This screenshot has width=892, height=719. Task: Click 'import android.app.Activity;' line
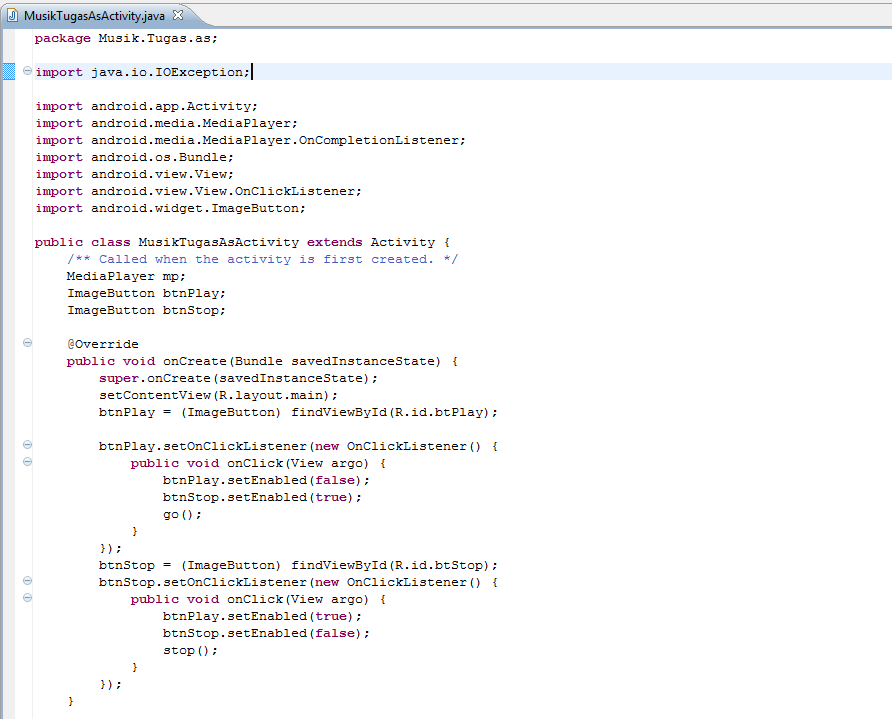click(146, 106)
